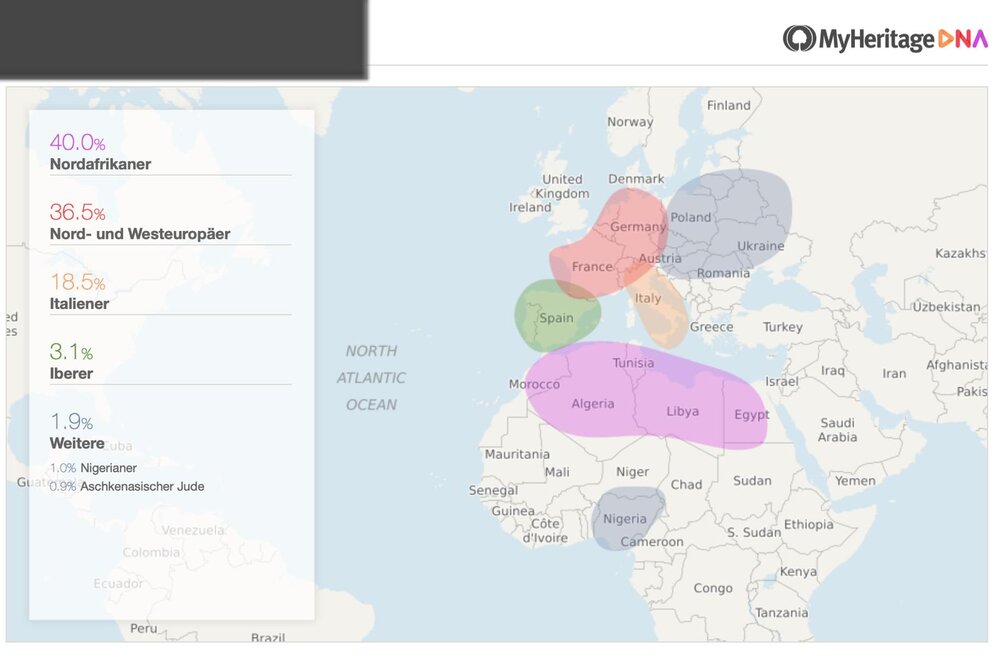
Task: Open the Aschkenasischer Jude 0.9% sub-entry
Action: (127, 487)
